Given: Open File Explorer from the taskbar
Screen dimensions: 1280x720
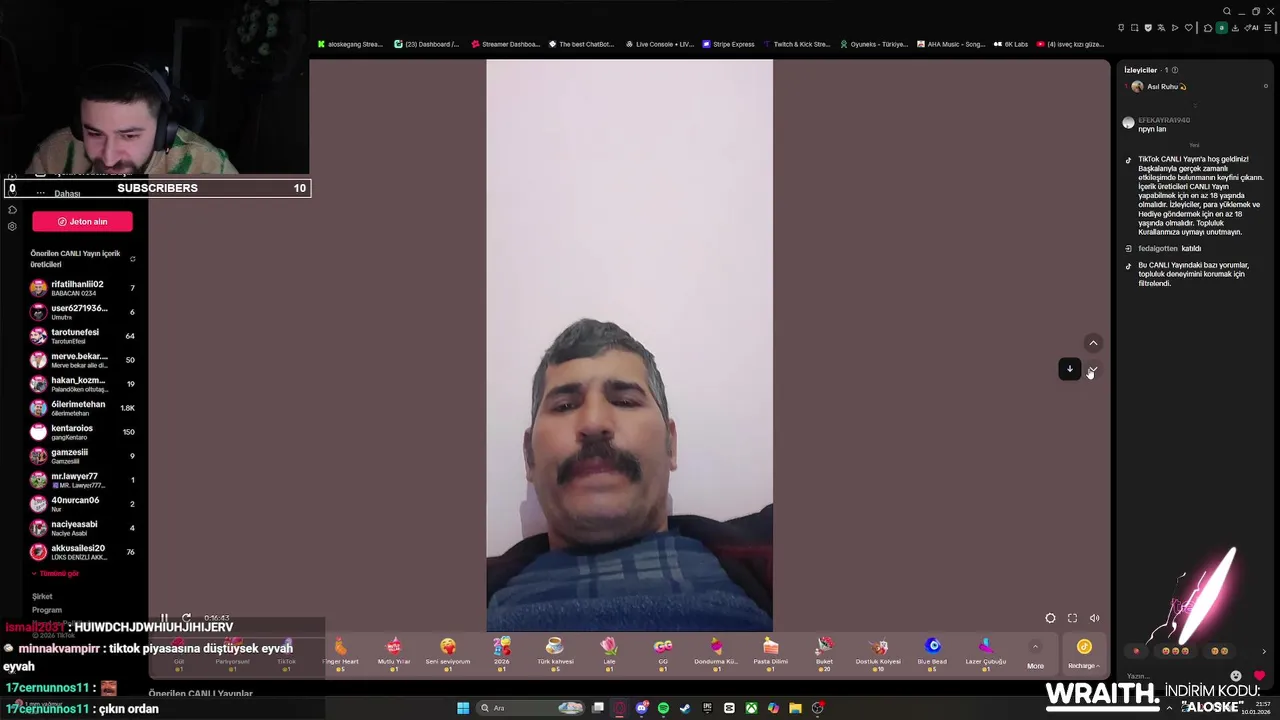Looking at the screenshot, I should [795, 708].
